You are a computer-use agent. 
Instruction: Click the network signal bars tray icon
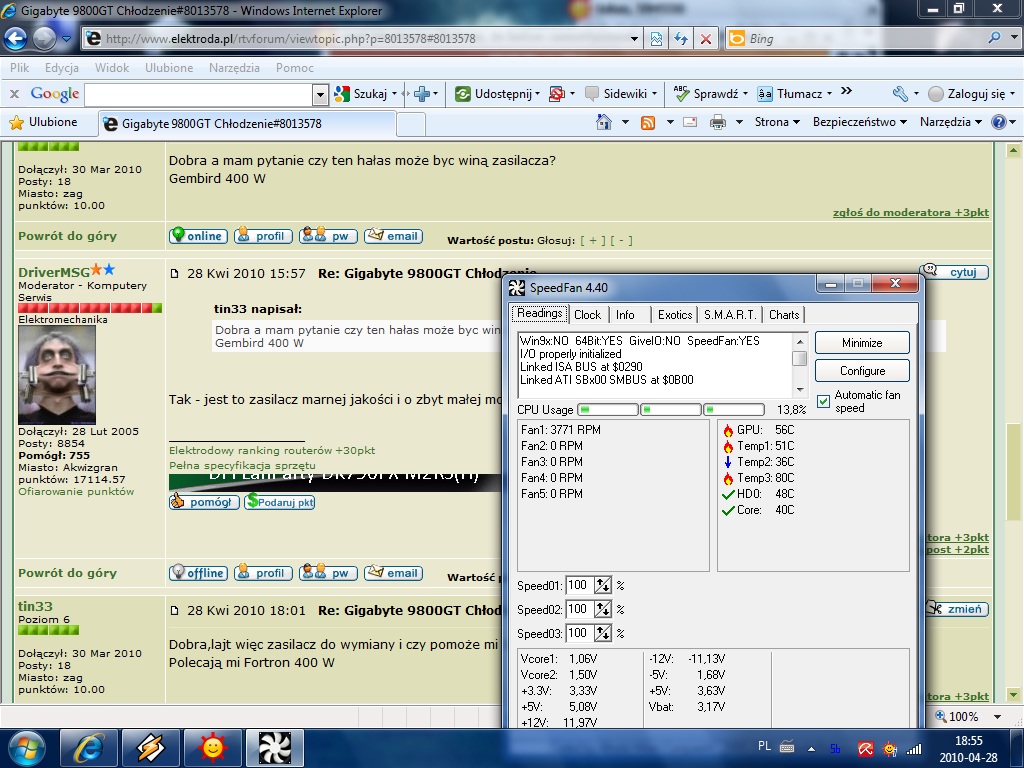point(914,749)
